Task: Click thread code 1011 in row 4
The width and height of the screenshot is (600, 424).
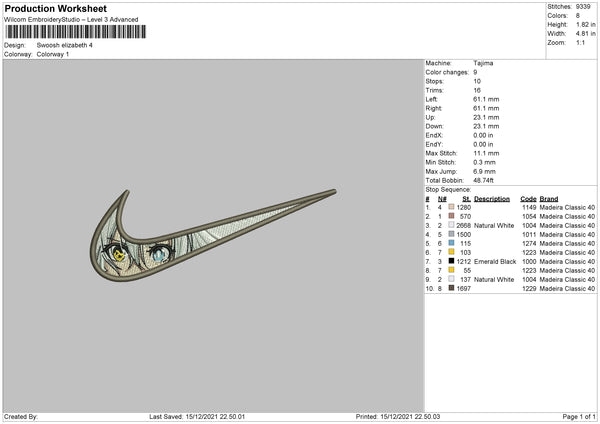Action: pyautogui.click(x=529, y=235)
